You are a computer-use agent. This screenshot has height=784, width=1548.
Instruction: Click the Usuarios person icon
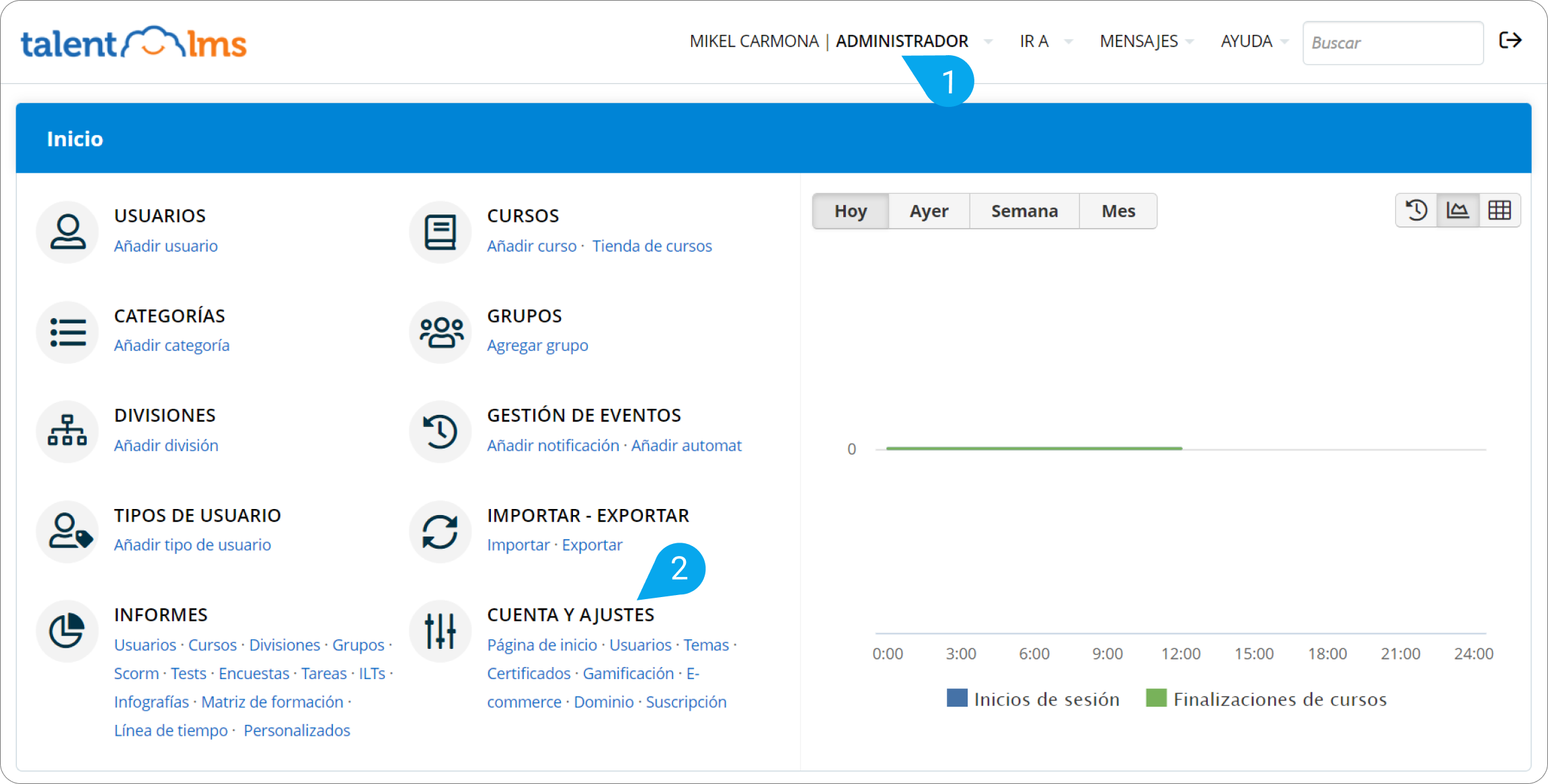click(x=67, y=232)
